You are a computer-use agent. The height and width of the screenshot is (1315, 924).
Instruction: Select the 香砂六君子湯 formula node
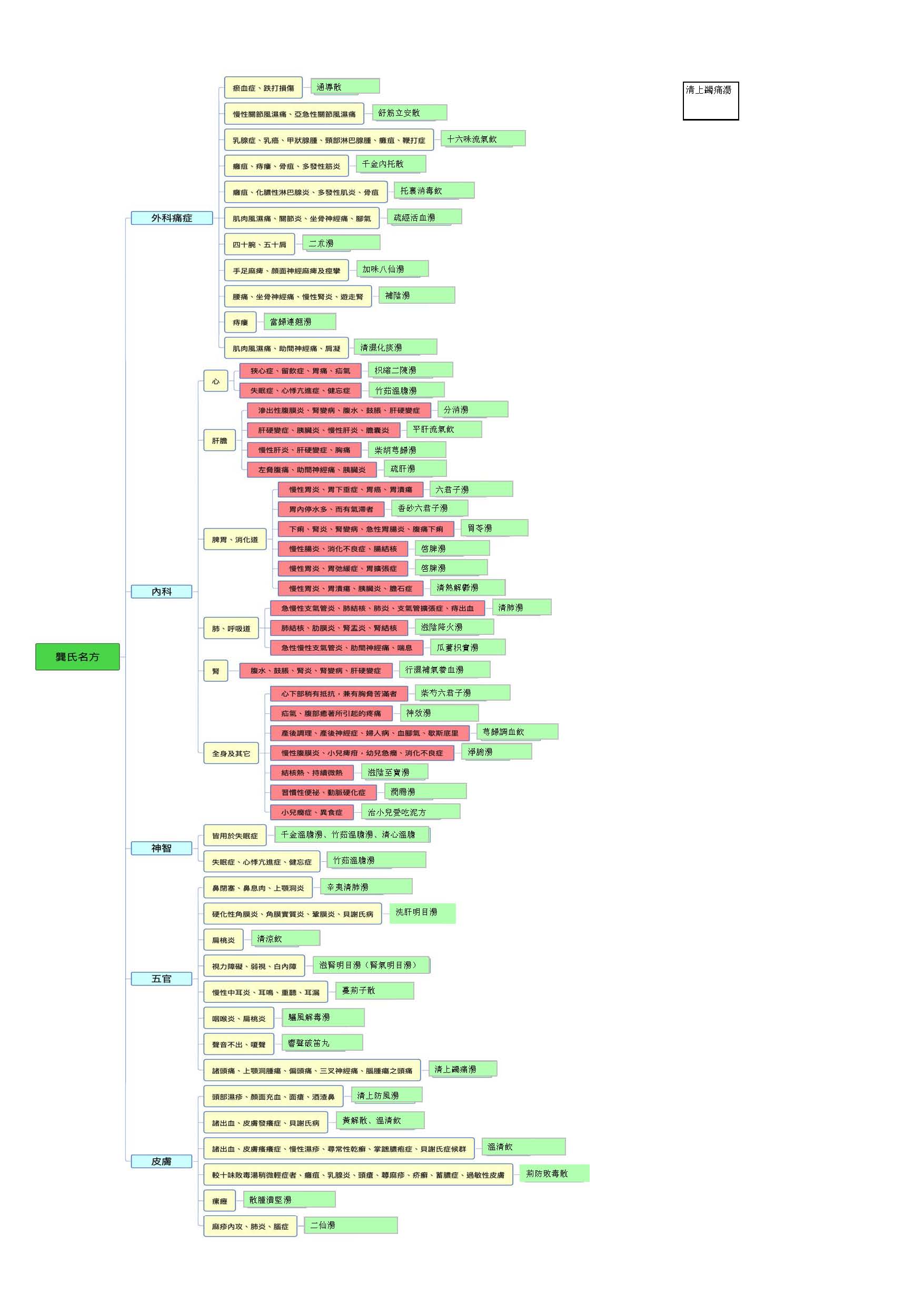[x=429, y=508]
